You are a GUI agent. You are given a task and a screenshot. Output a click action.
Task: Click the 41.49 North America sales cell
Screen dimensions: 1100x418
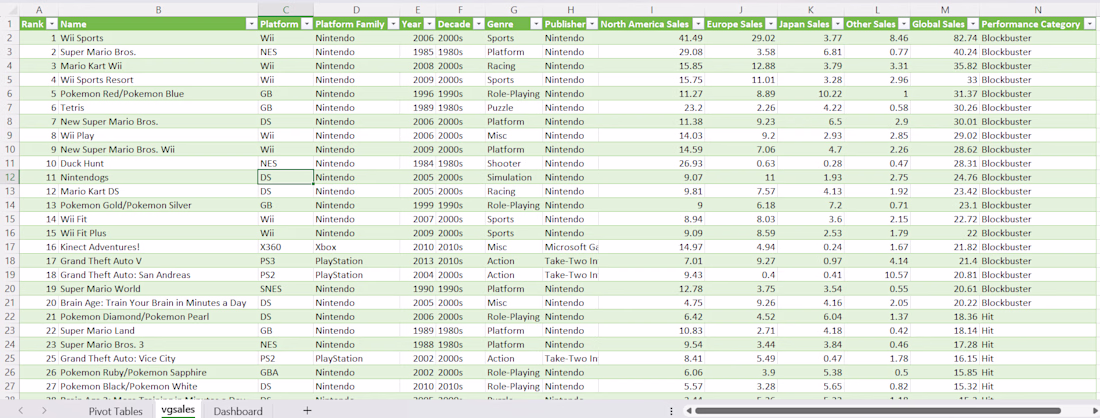(x=652, y=38)
